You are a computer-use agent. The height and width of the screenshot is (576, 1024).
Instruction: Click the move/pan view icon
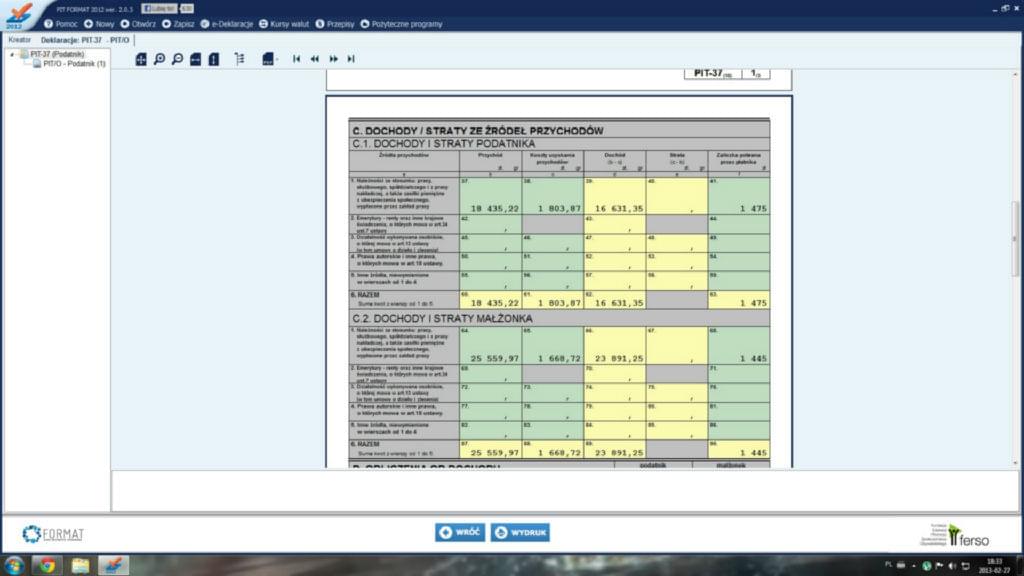(x=141, y=59)
